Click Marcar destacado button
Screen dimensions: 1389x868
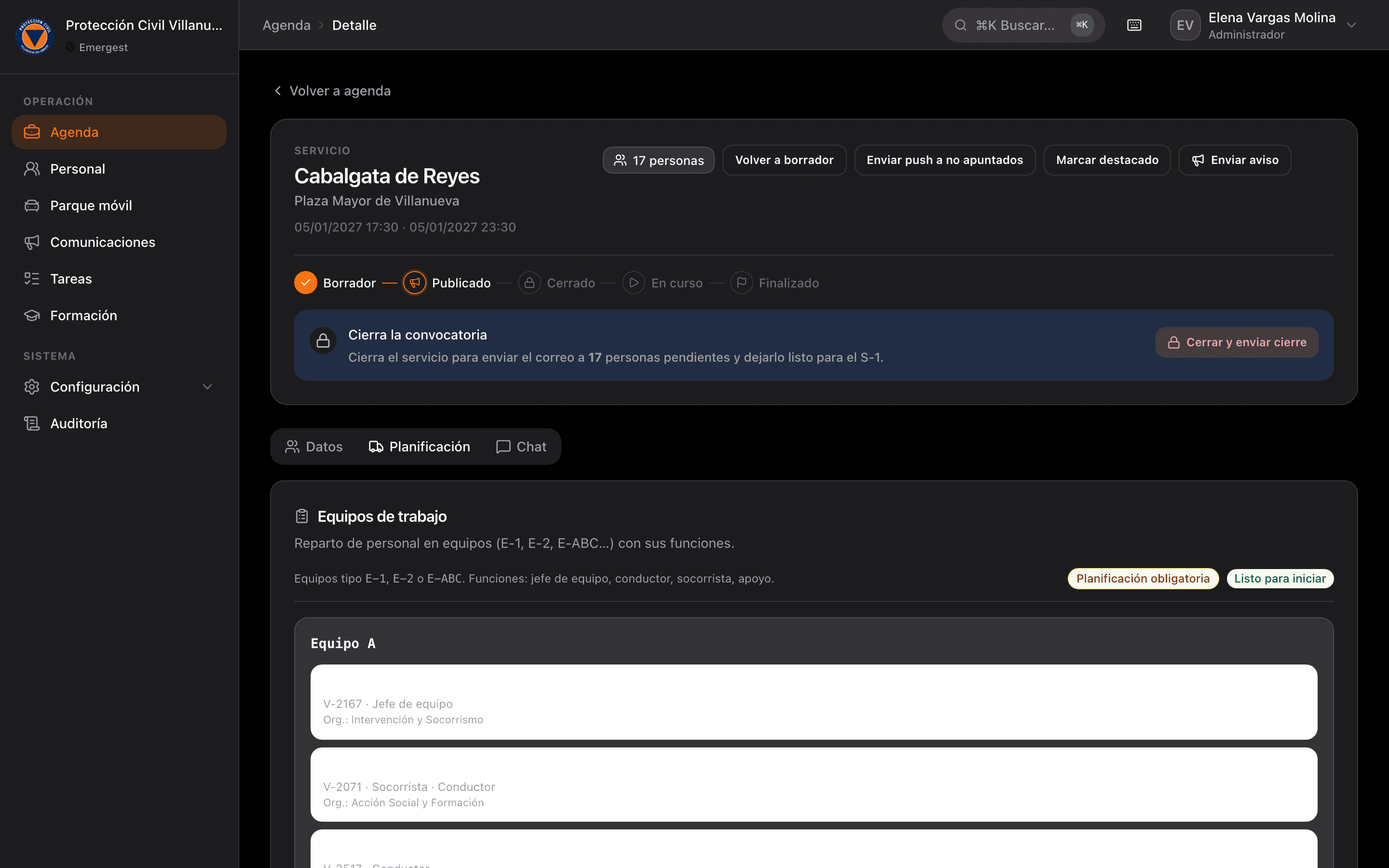(x=1107, y=160)
